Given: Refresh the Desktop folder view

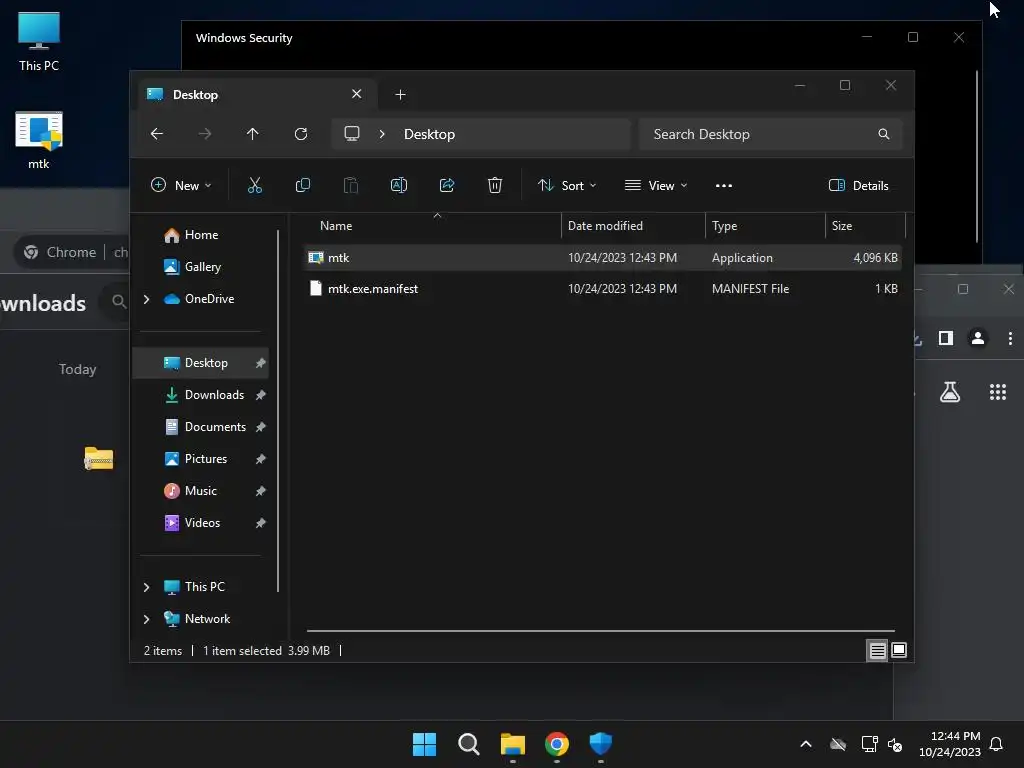Looking at the screenshot, I should click(x=301, y=134).
